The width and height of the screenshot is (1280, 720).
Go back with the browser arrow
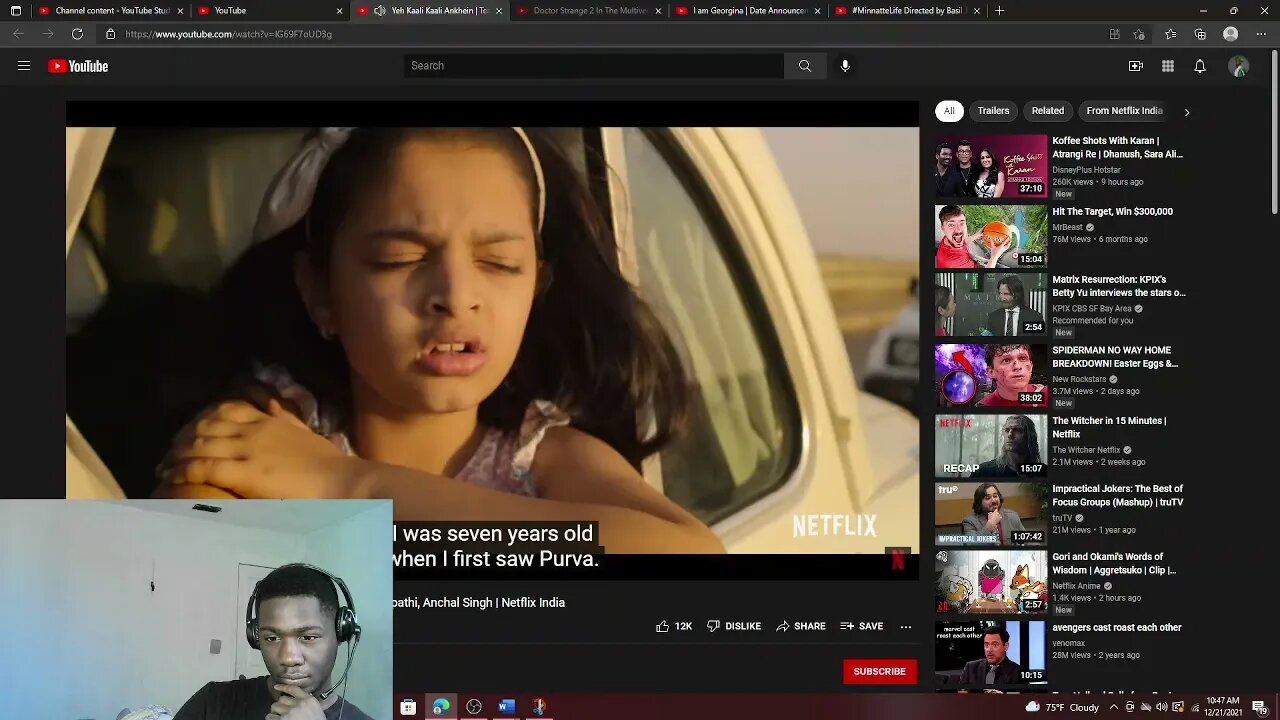pyautogui.click(x=18, y=34)
